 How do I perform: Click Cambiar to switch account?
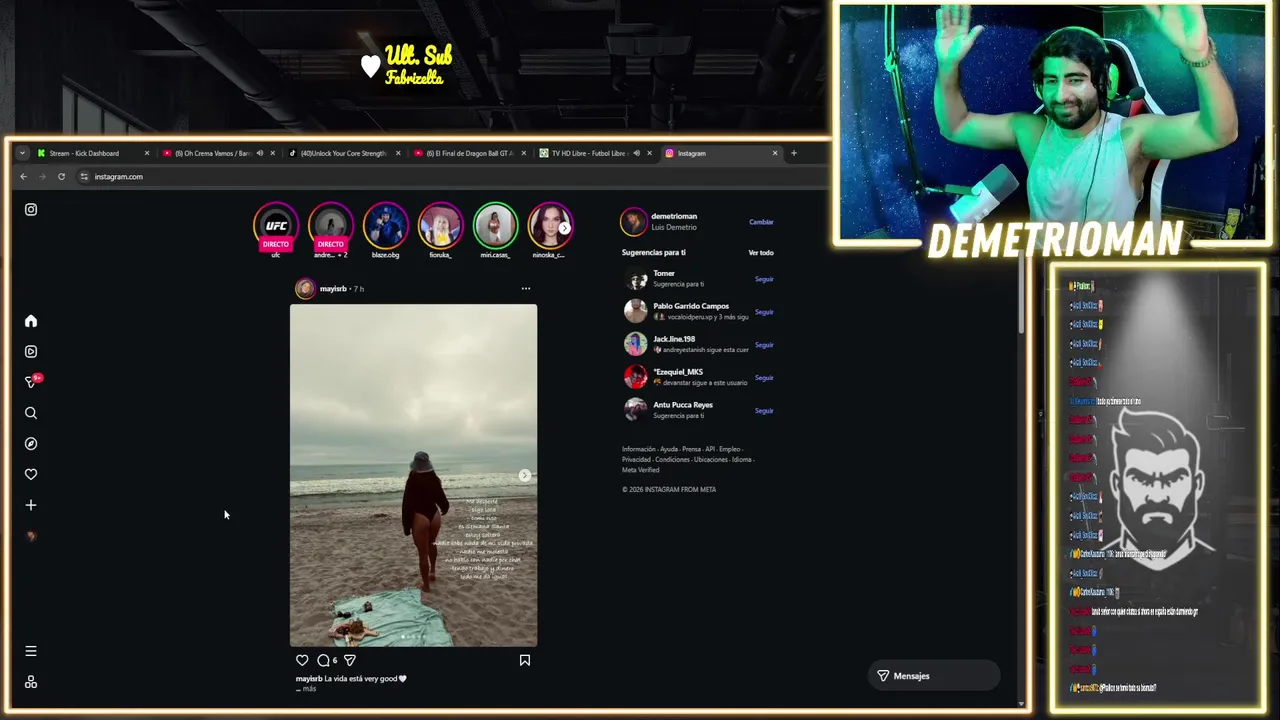(761, 222)
